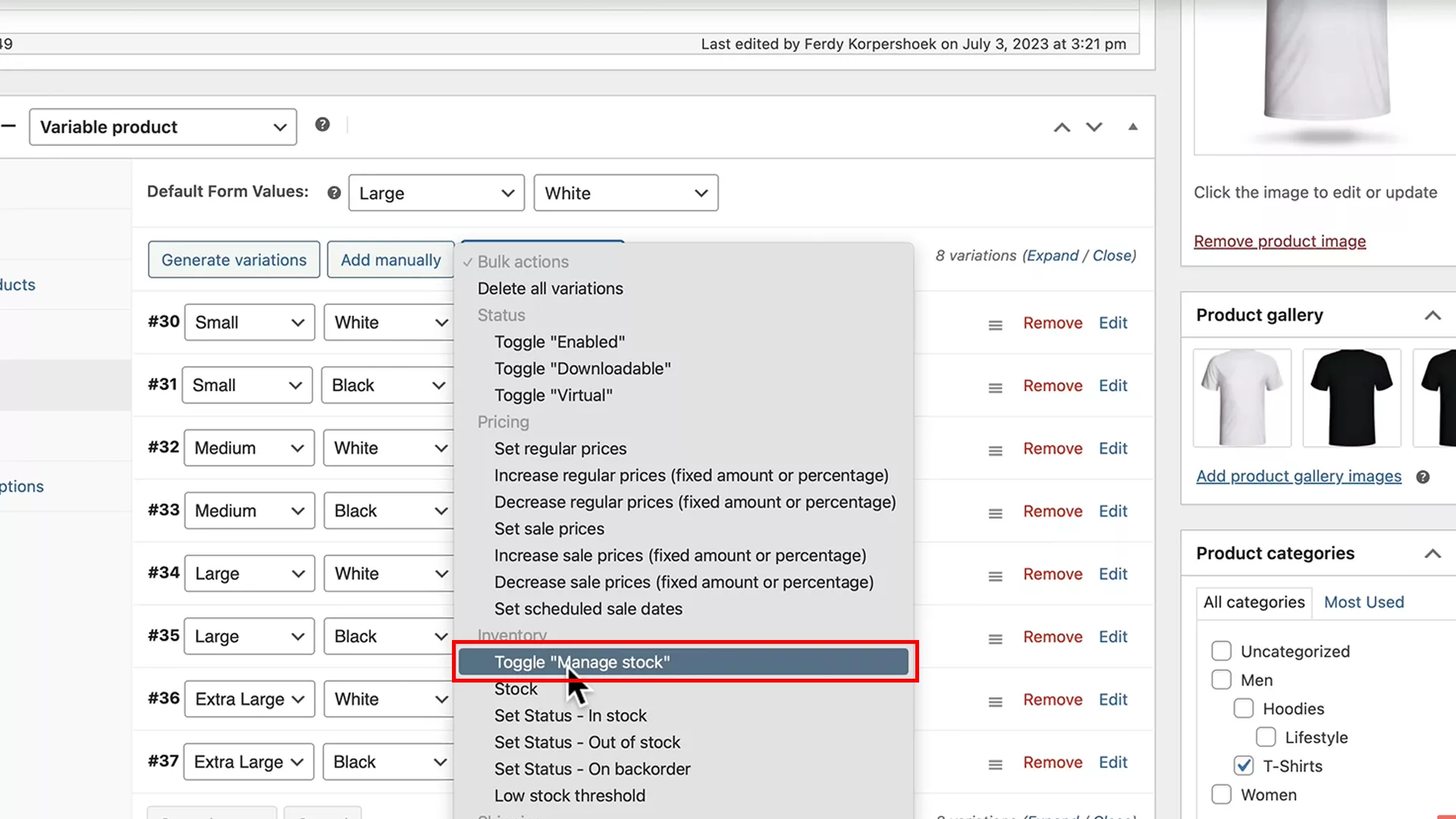Viewport: 1456px width, 819px height.
Task: Click the Remove product image link
Action: (1279, 240)
